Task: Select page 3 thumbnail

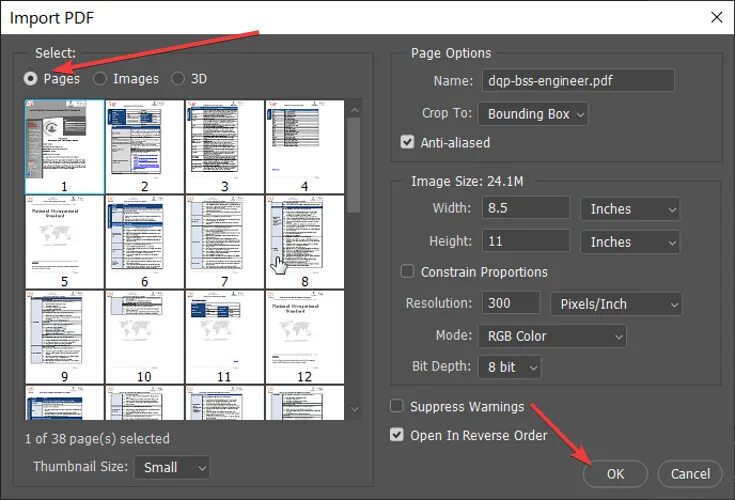Action: point(225,146)
